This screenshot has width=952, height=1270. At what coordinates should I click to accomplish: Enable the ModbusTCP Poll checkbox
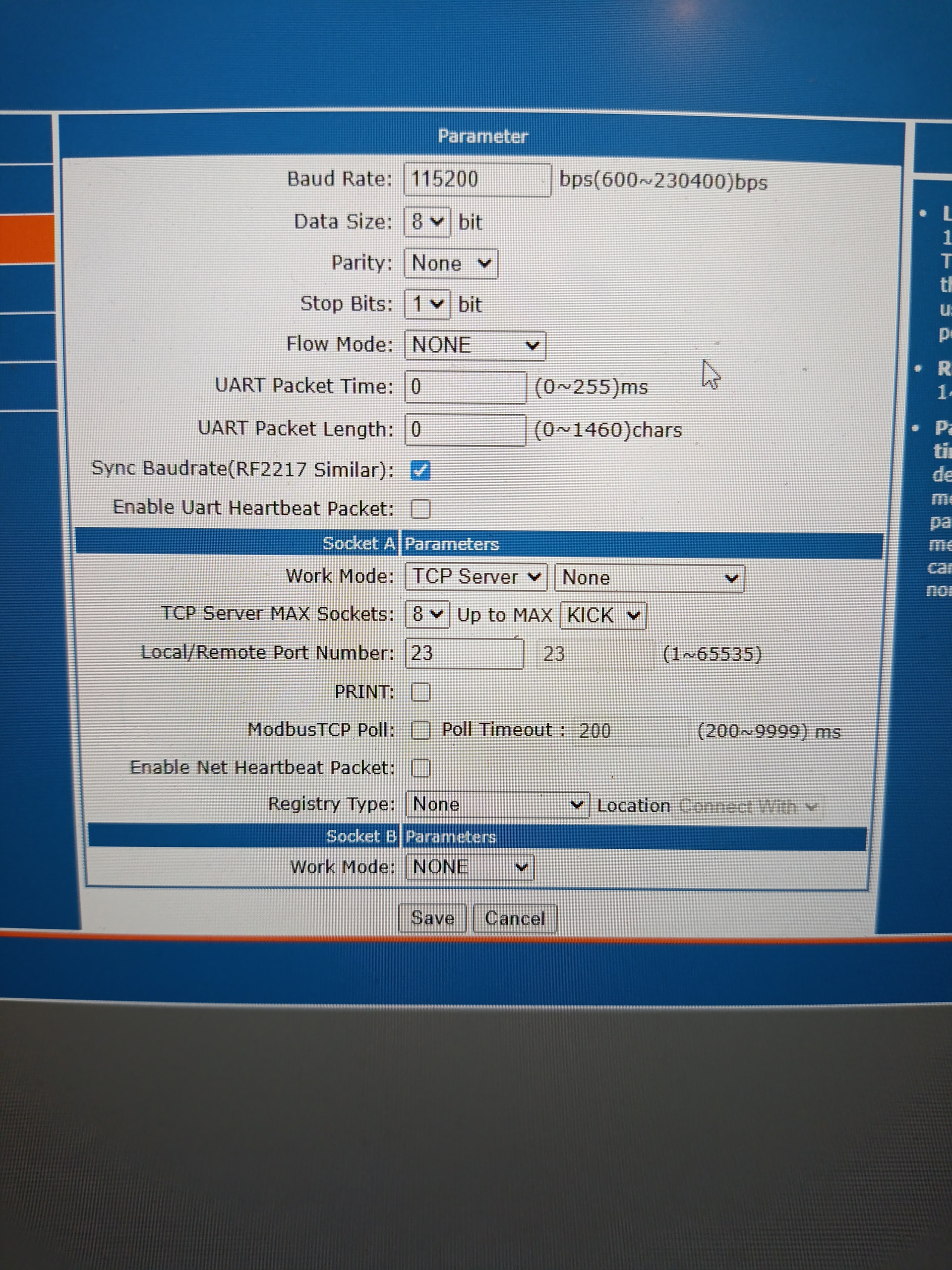pyautogui.click(x=420, y=730)
